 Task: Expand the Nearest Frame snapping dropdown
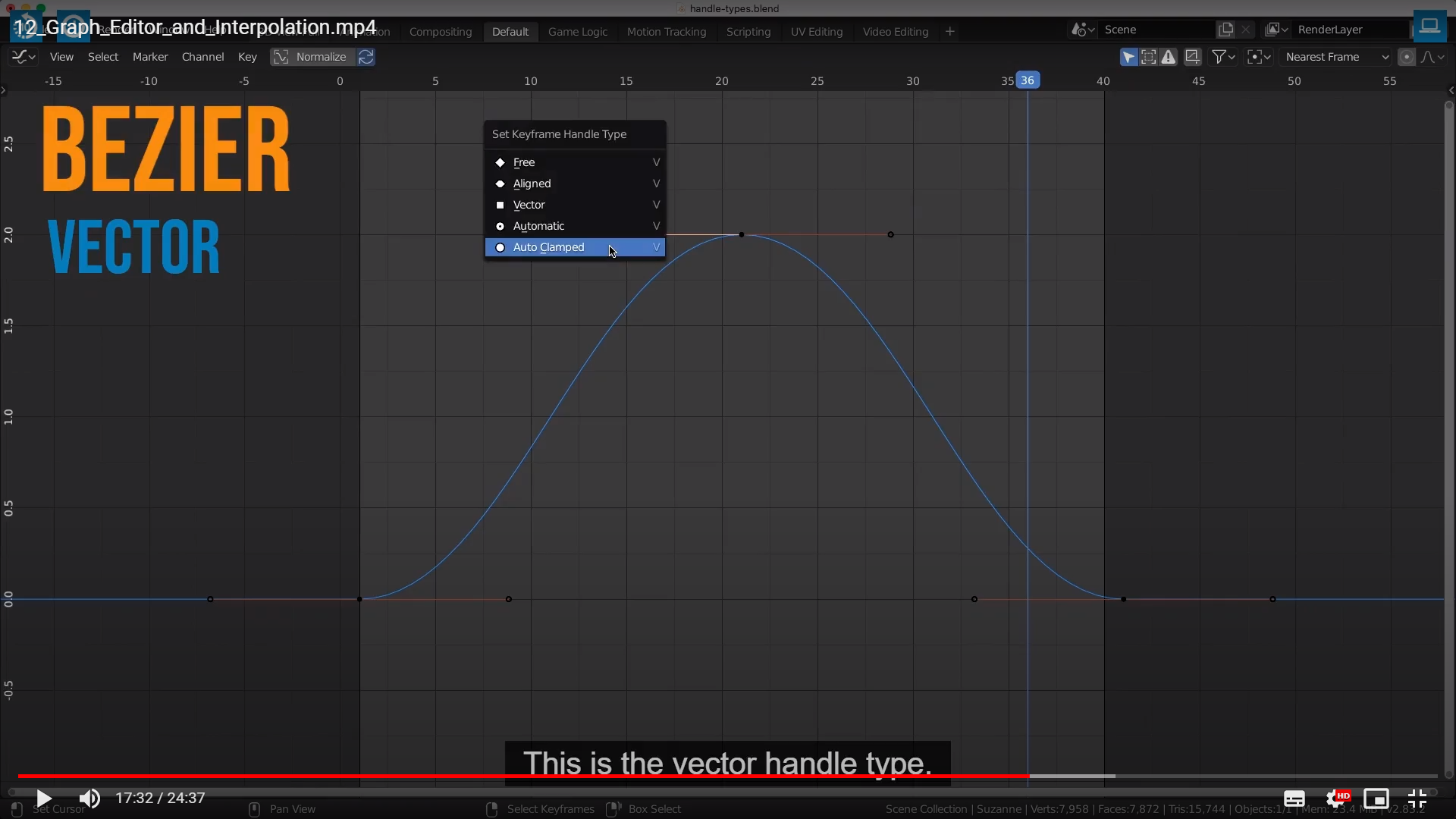click(1336, 57)
